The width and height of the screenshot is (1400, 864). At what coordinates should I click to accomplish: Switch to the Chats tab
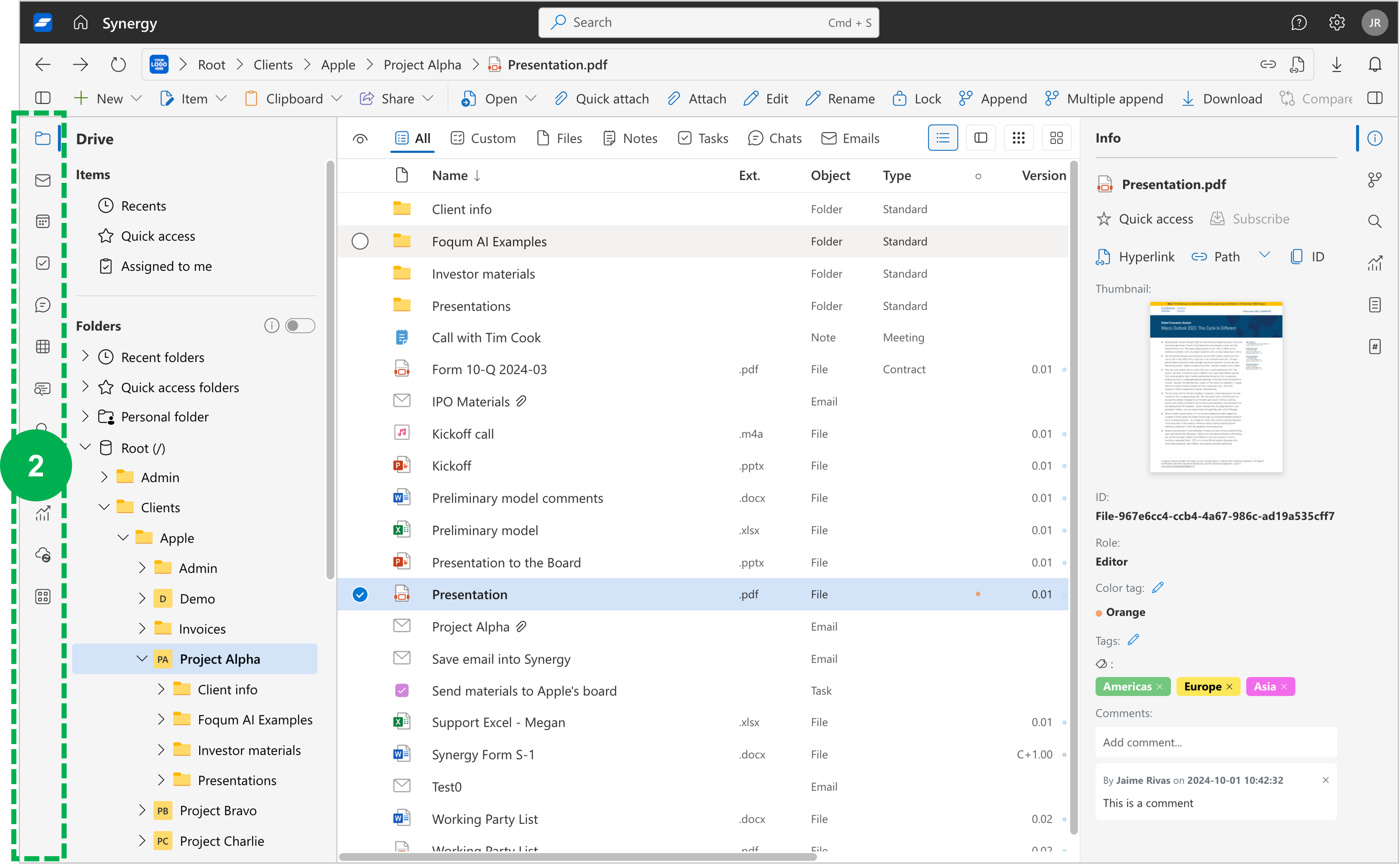click(774, 139)
